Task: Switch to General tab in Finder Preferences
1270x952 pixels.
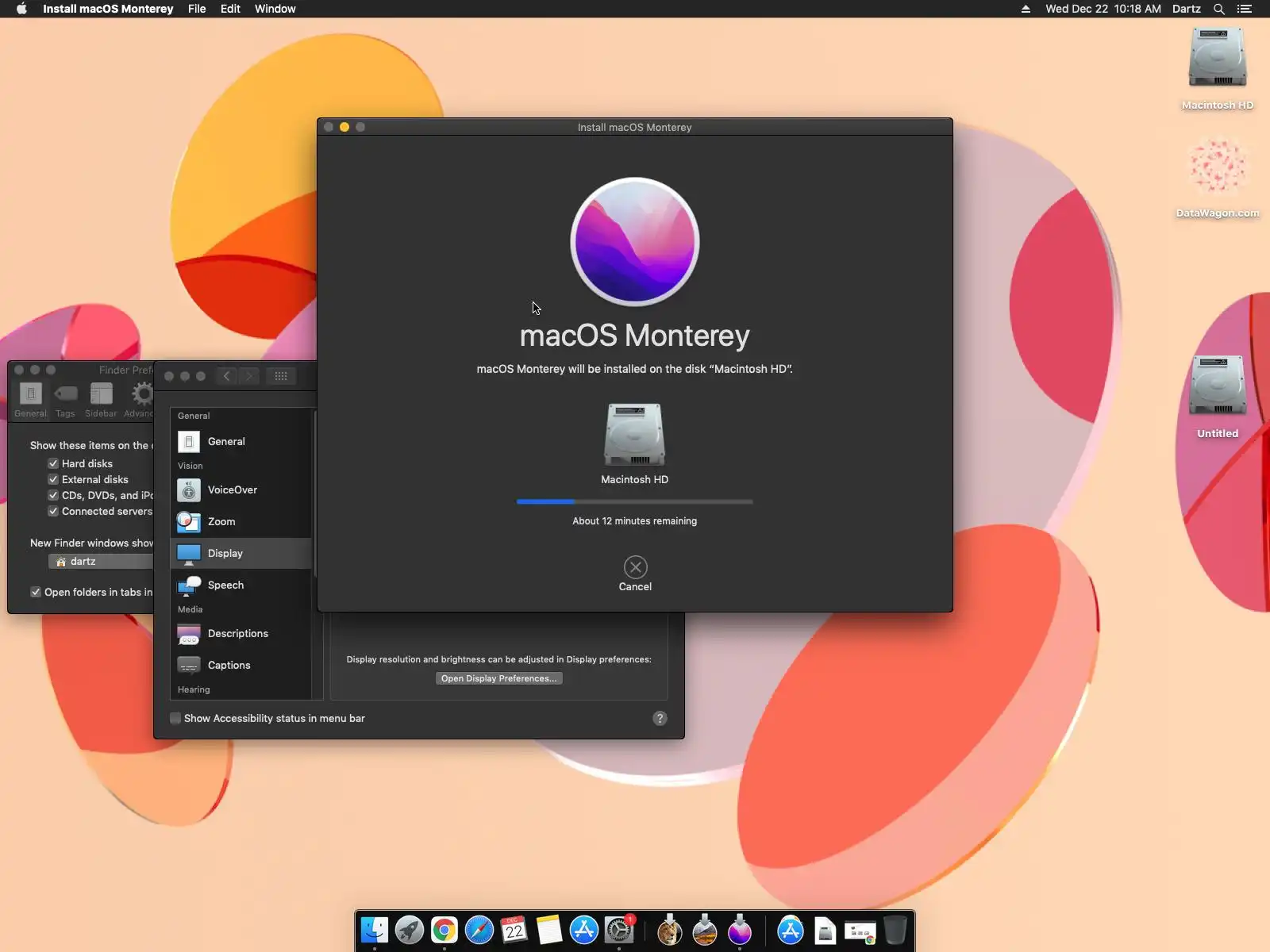Action: tap(30, 399)
